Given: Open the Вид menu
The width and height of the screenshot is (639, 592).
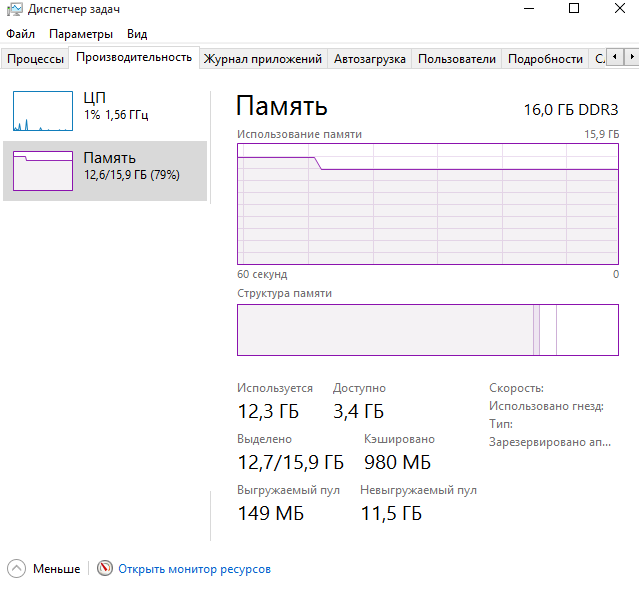Looking at the screenshot, I should click(137, 34).
